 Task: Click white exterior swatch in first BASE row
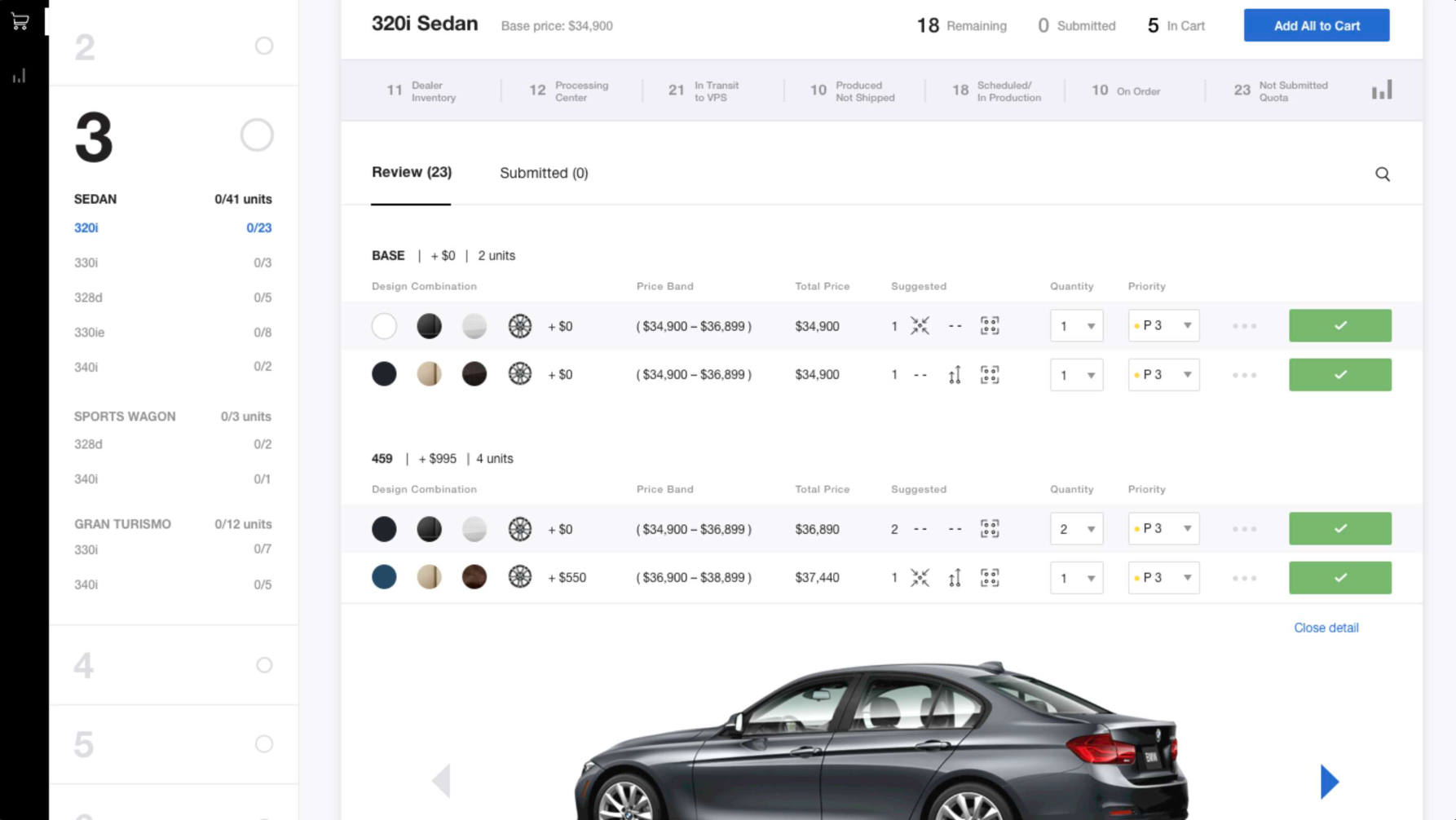384,326
